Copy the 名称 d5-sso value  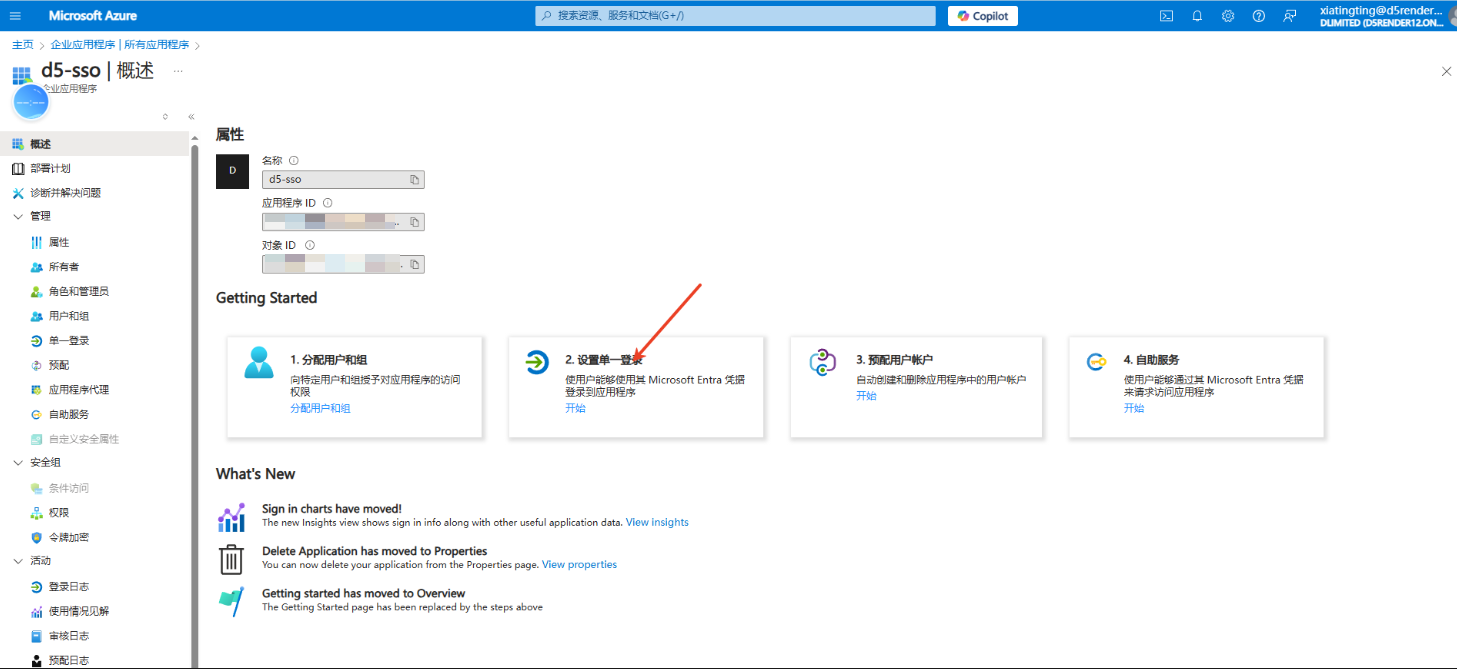[x=414, y=180]
